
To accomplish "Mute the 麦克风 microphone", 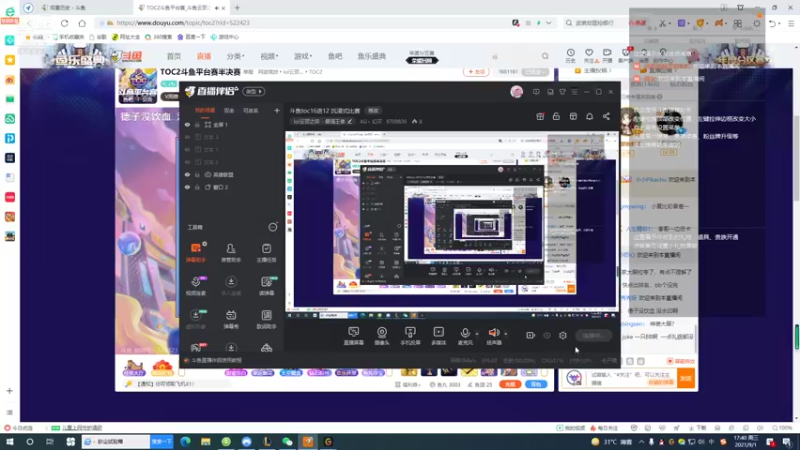I will point(465,336).
